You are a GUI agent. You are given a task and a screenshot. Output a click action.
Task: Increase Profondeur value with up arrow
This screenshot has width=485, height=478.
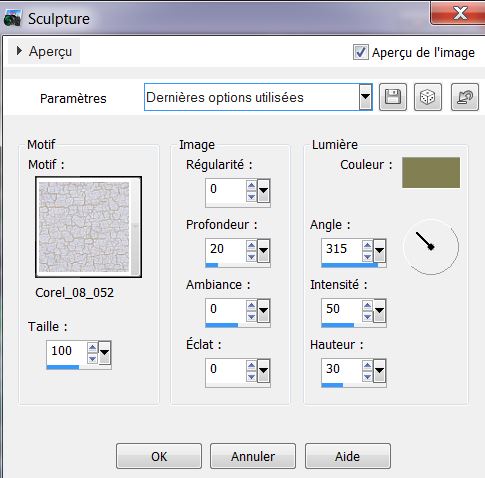[251, 245]
